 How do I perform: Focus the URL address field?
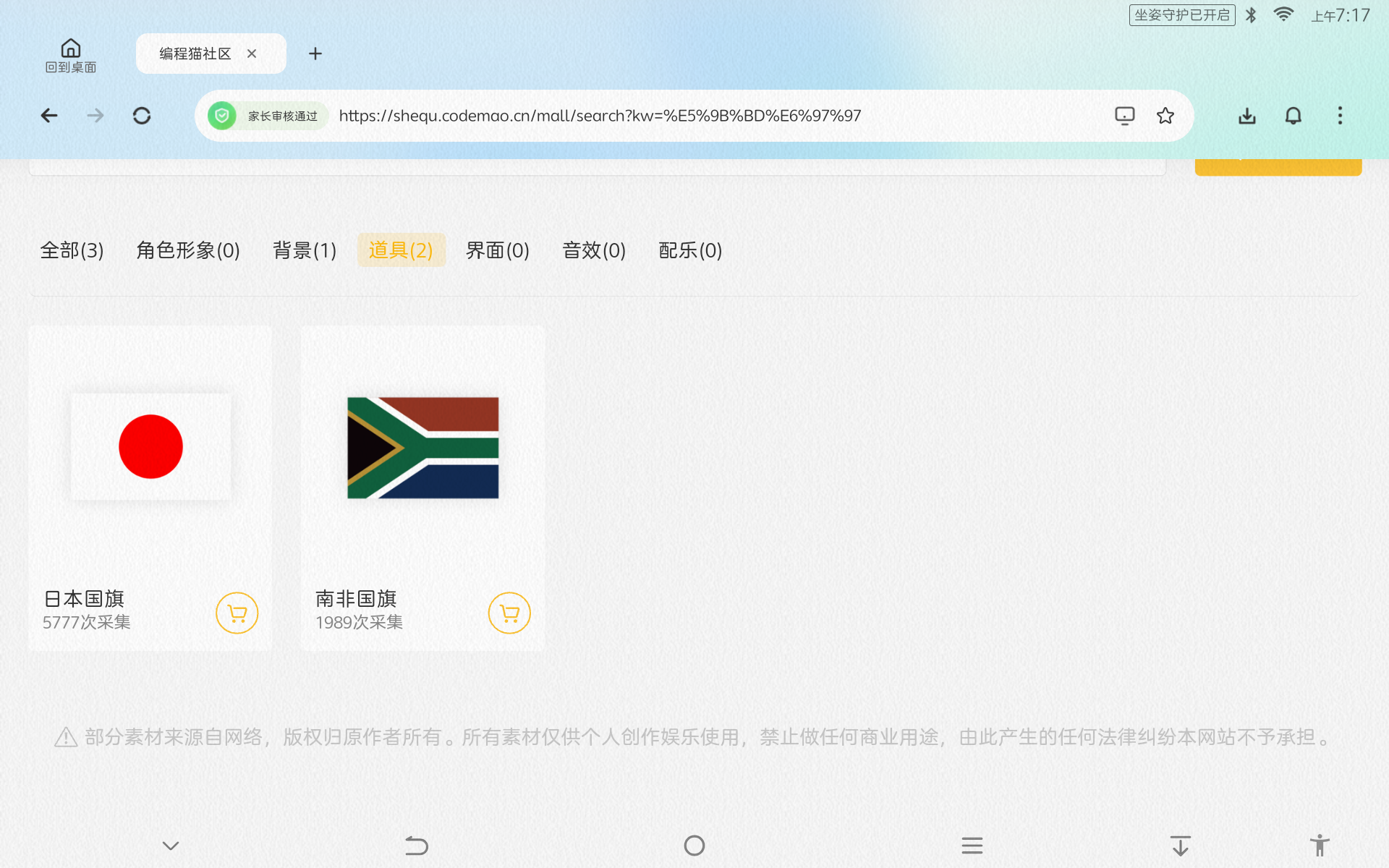click(600, 116)
